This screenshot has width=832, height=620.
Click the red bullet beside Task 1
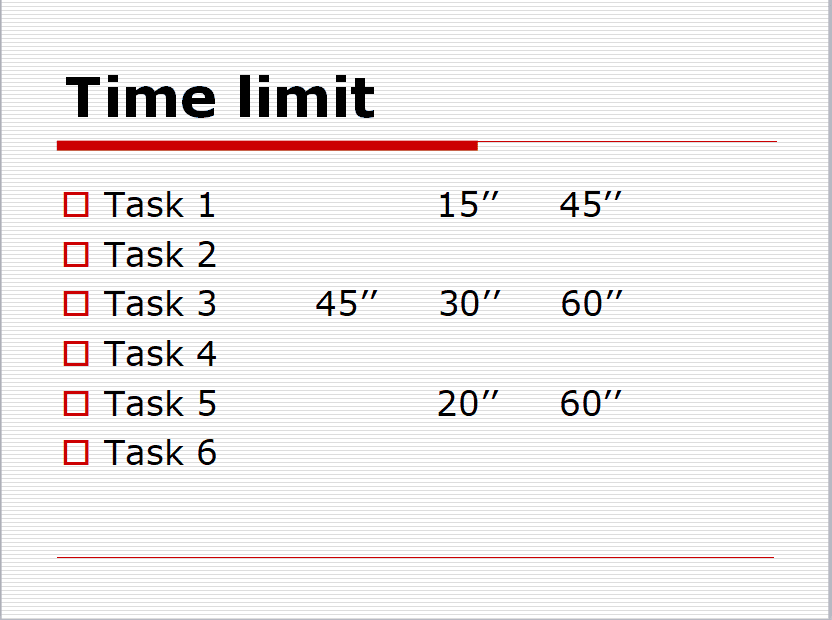pyautogui.click(x=76, y=205)
